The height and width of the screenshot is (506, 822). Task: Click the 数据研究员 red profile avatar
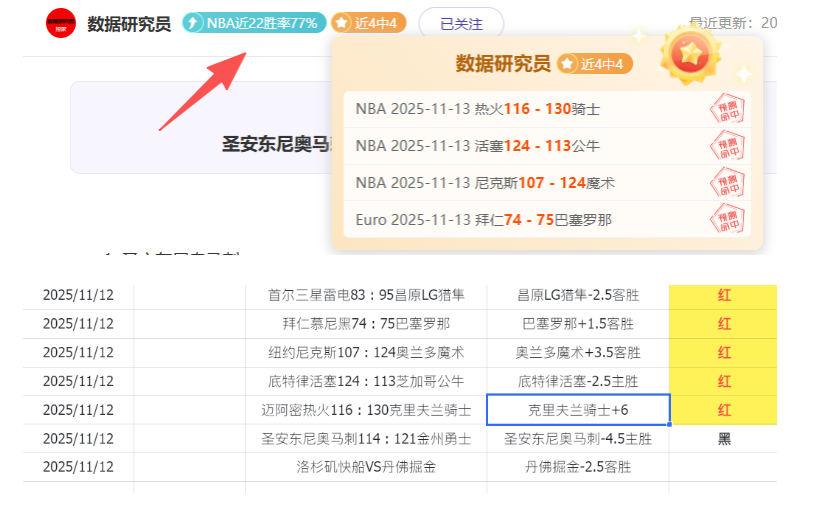61,23
